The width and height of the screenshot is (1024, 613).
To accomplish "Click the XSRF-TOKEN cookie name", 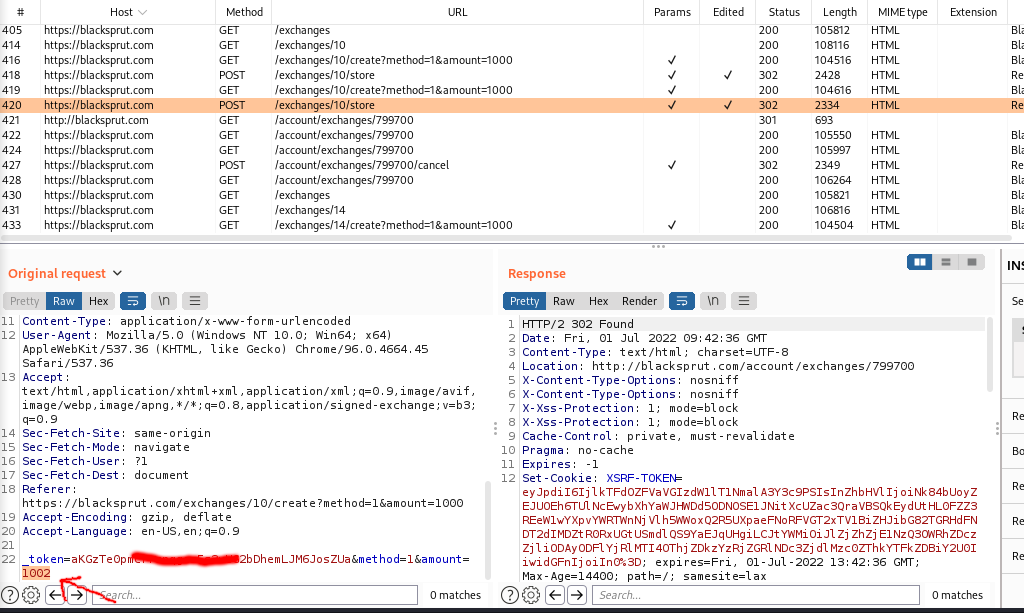I will (641, 478).
